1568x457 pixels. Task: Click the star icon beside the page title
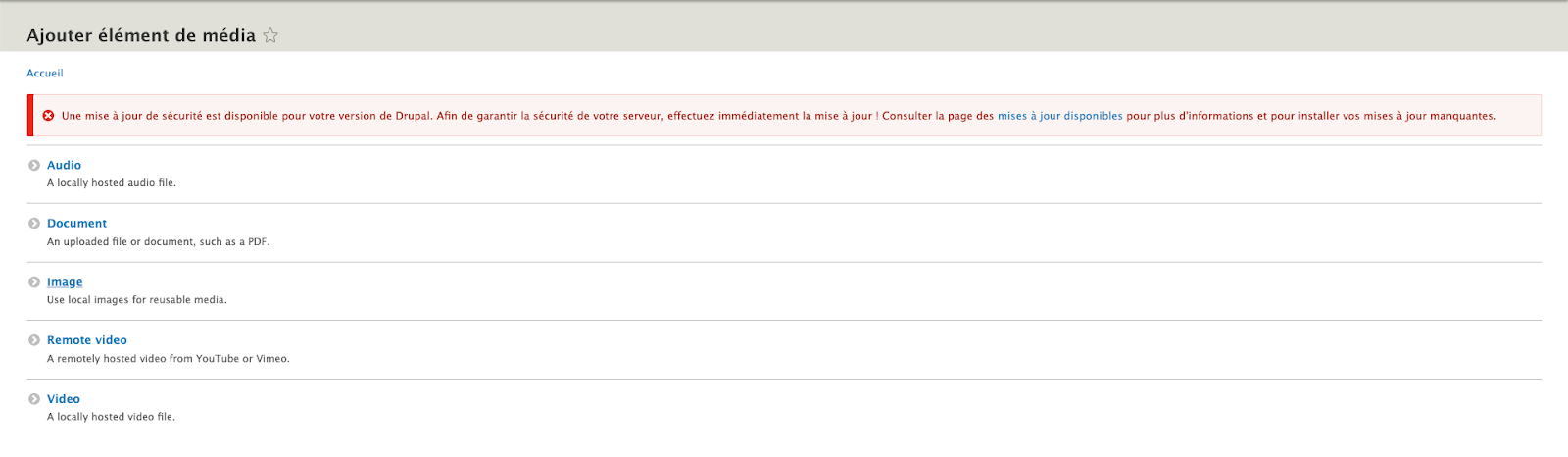[270, 36]
